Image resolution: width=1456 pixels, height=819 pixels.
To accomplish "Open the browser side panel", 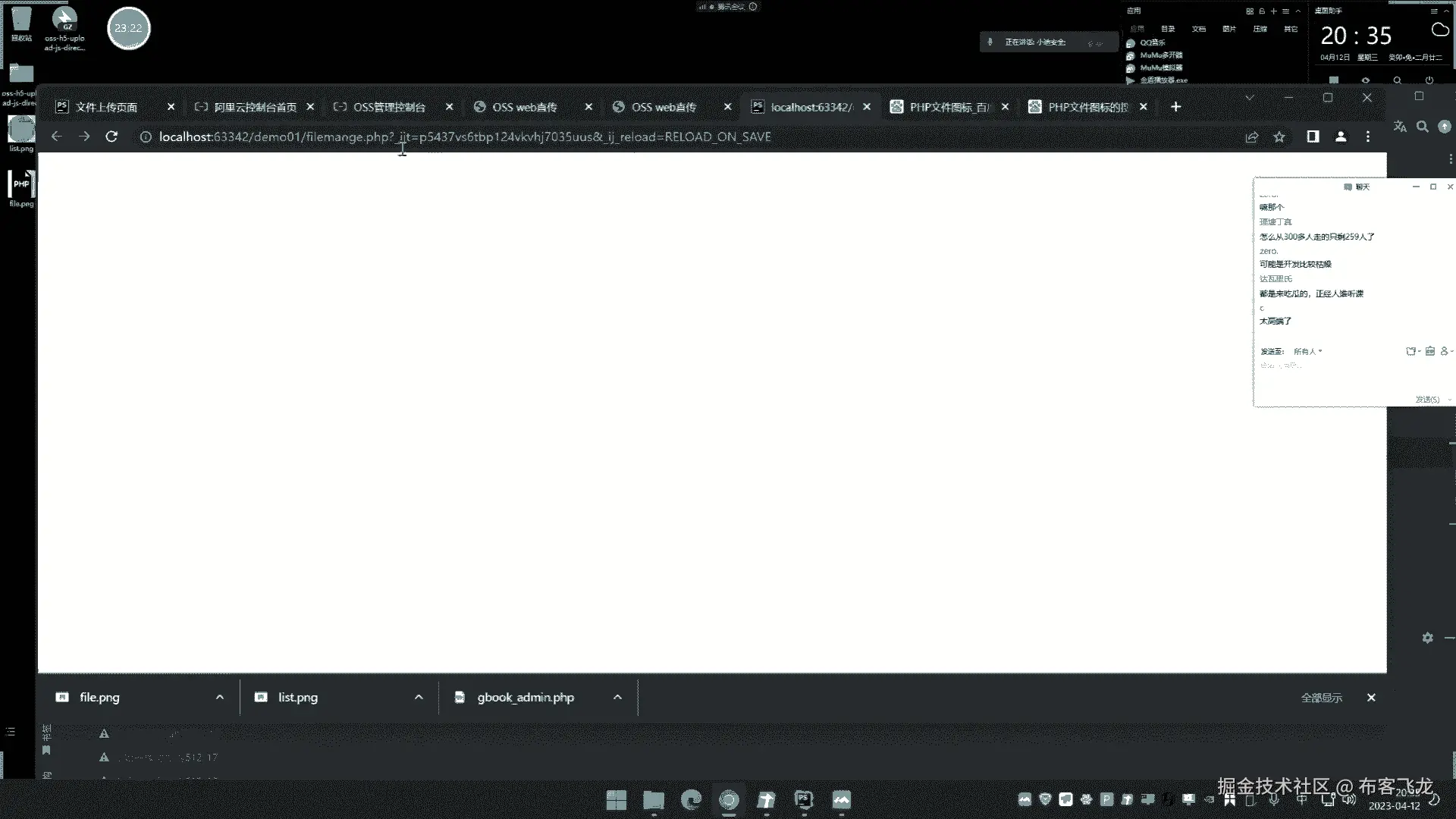I will [x=1313, y=136].
